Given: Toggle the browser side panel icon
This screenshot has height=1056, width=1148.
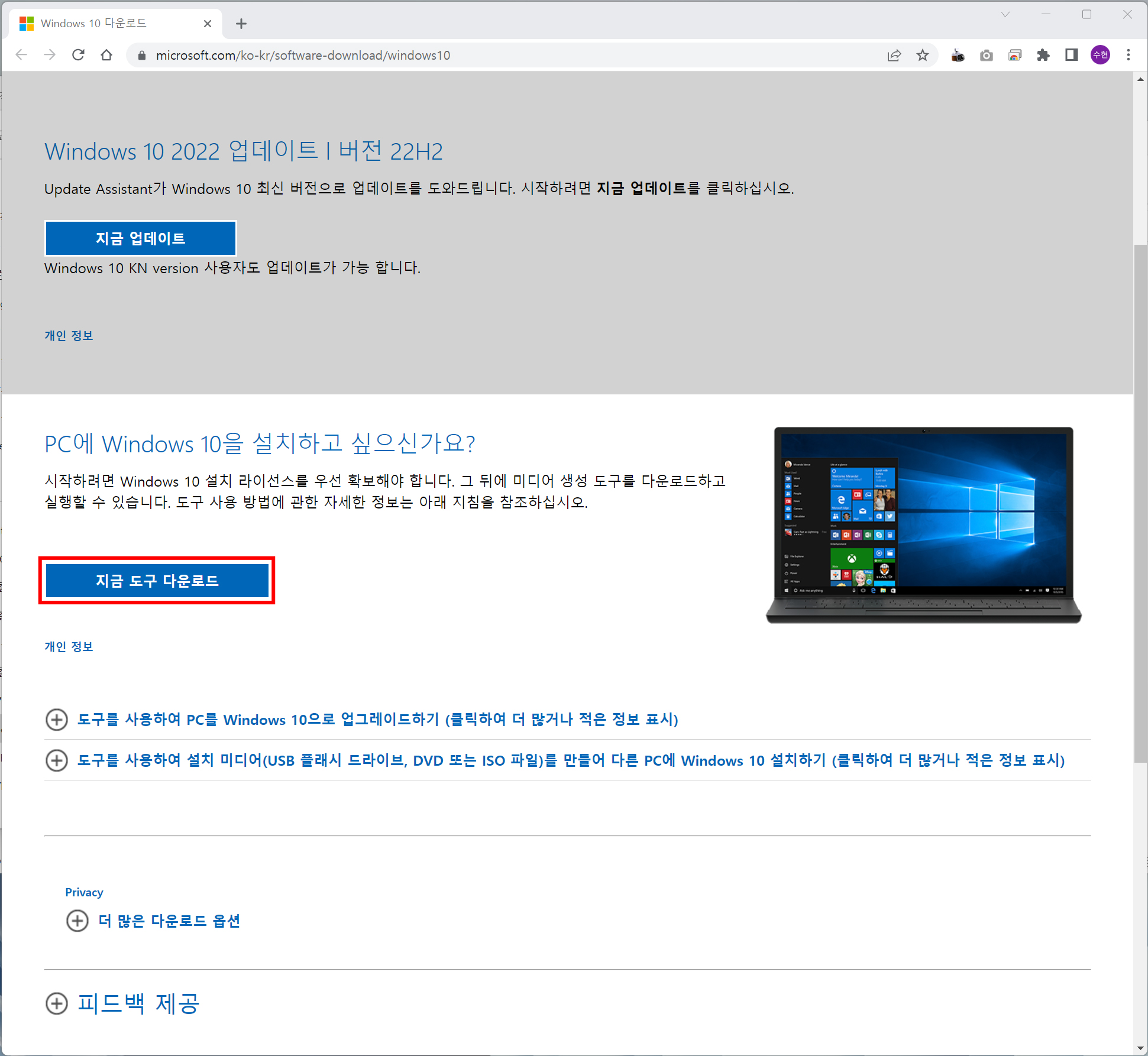Looking at the screenshot, I should click(1071, 55).
